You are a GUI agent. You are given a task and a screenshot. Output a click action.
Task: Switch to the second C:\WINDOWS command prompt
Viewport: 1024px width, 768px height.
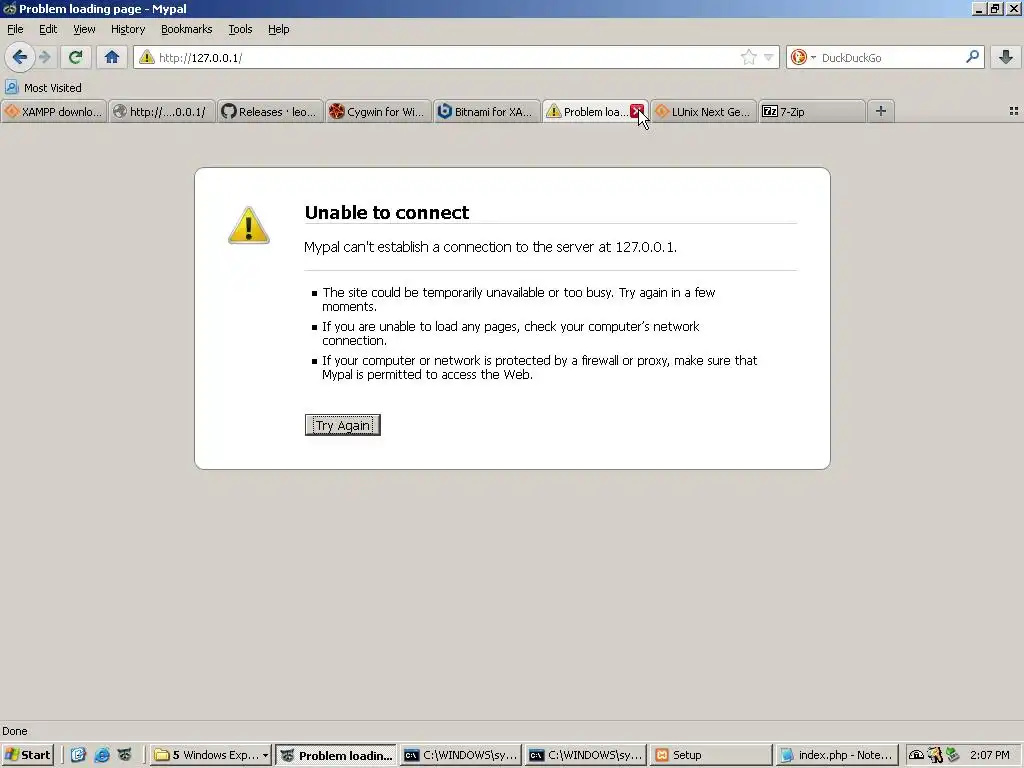(x=586, y=755)
